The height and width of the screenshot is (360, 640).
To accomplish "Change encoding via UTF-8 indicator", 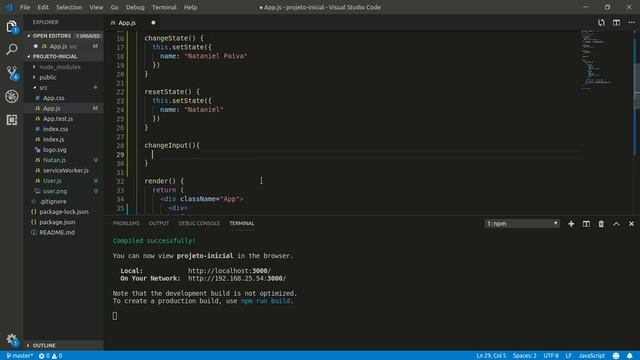I will tap(551, 356).
